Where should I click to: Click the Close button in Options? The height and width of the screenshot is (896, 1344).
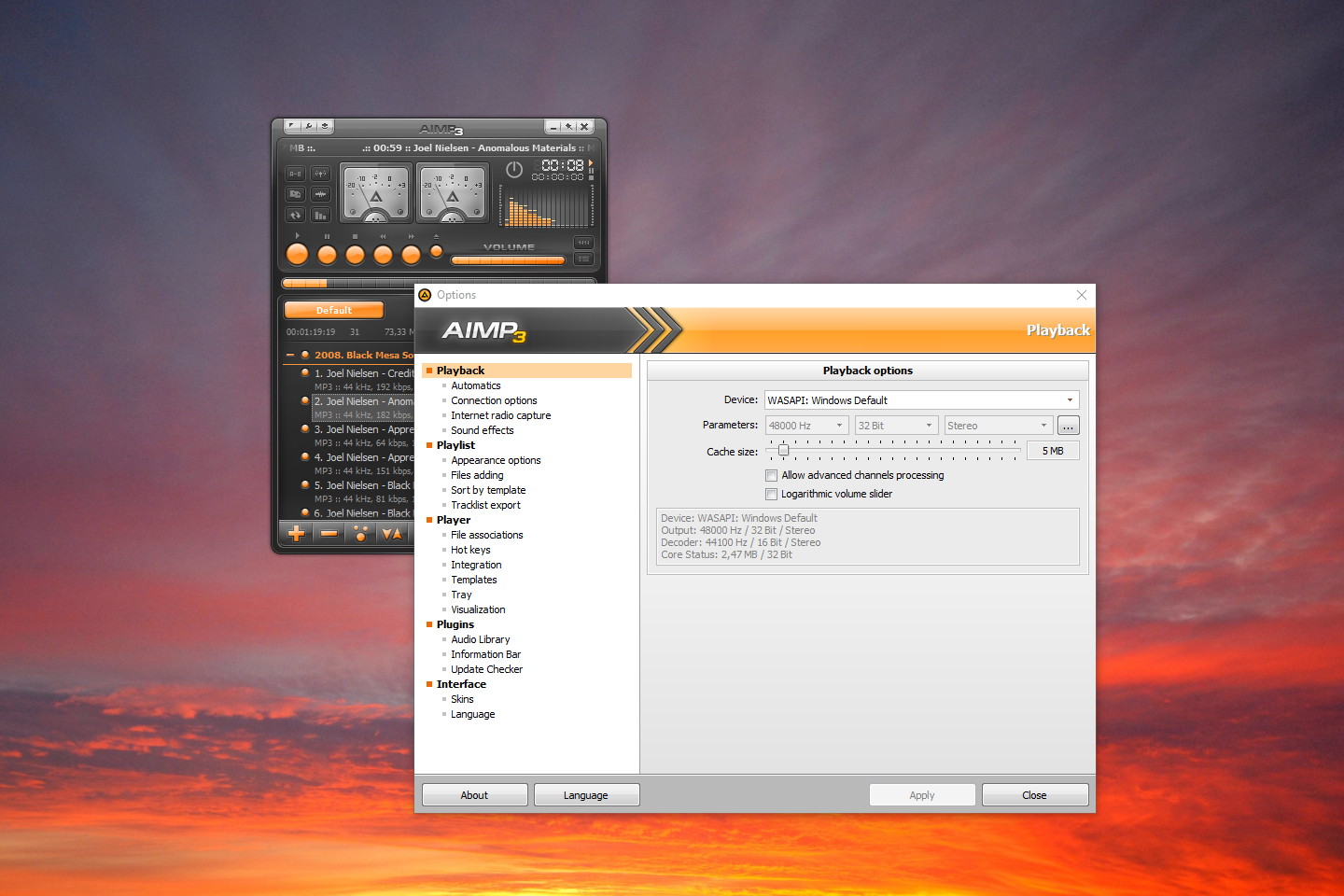[1034, 795]
